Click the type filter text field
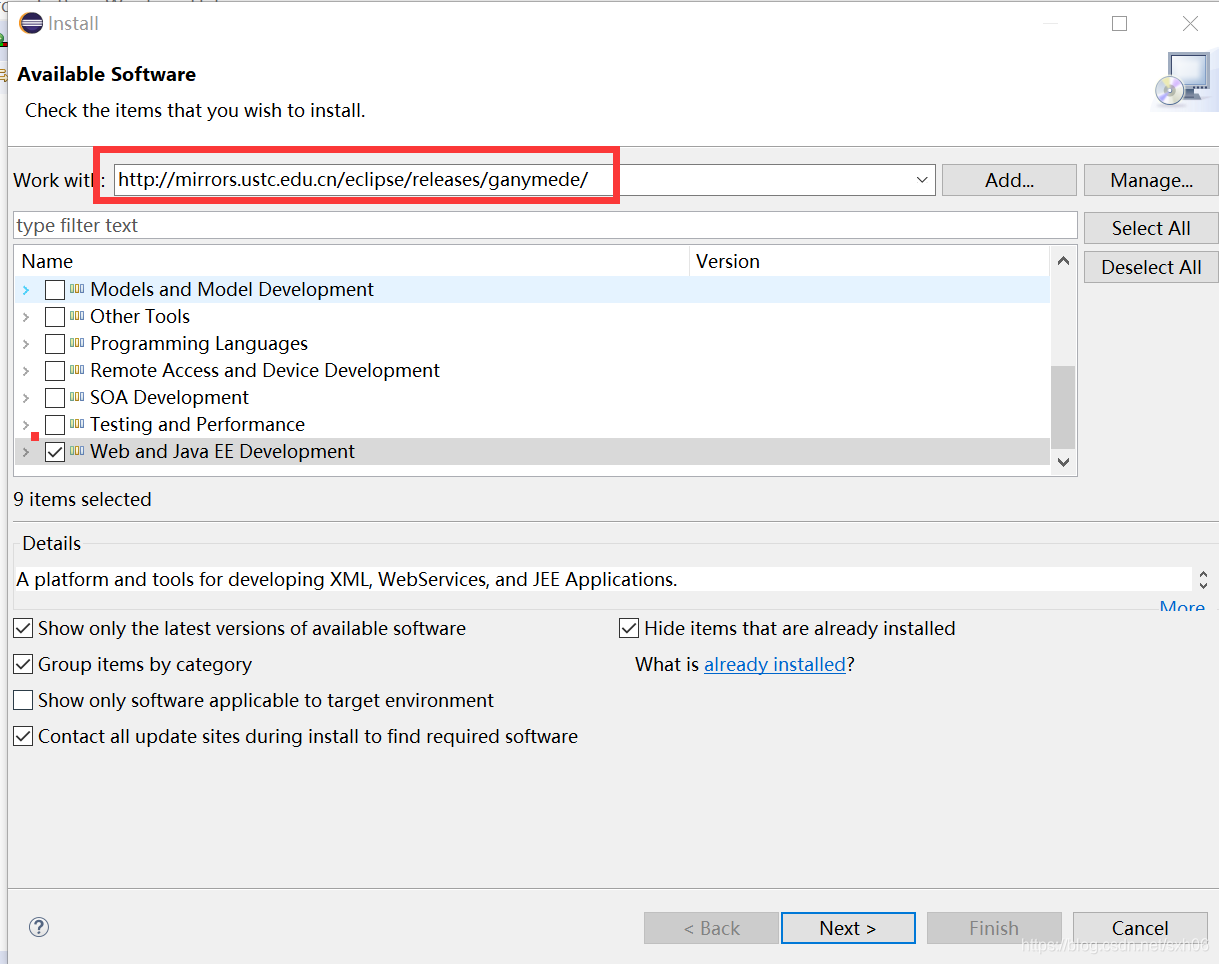The image size is (1219, 964). [x=545, y=225]
